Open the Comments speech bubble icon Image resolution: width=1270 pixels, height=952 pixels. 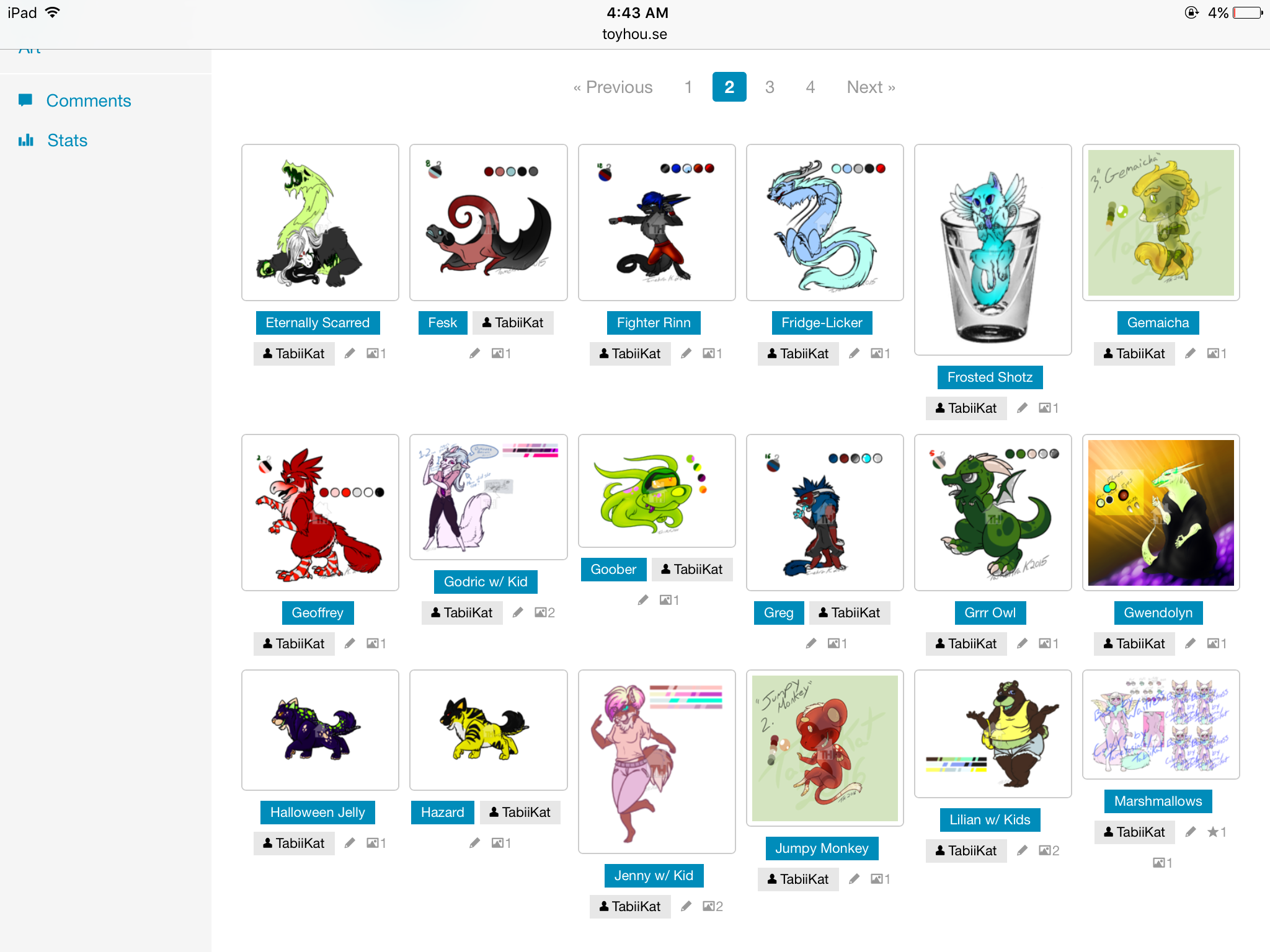click(25, 100)
